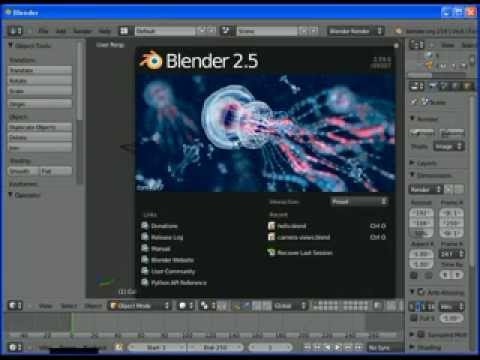
Task: Collapse the Operator panel
Action: point(11,195)
